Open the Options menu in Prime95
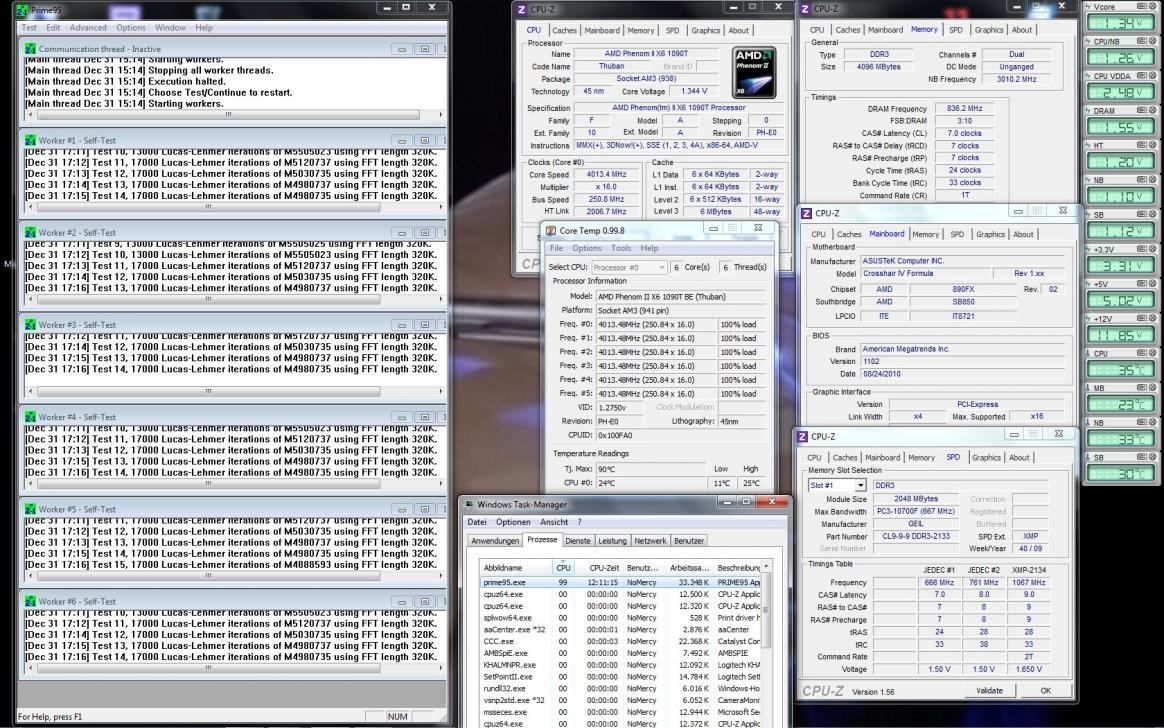This screenshot has height=728, width=1164. tap(131, 27)
